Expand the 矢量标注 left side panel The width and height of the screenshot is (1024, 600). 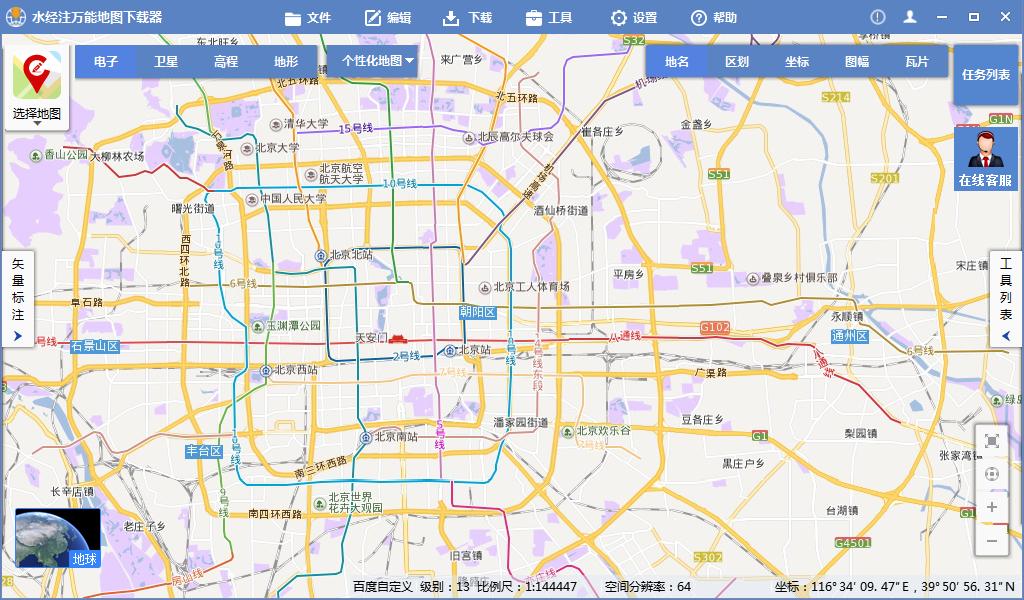pos(17,335)
